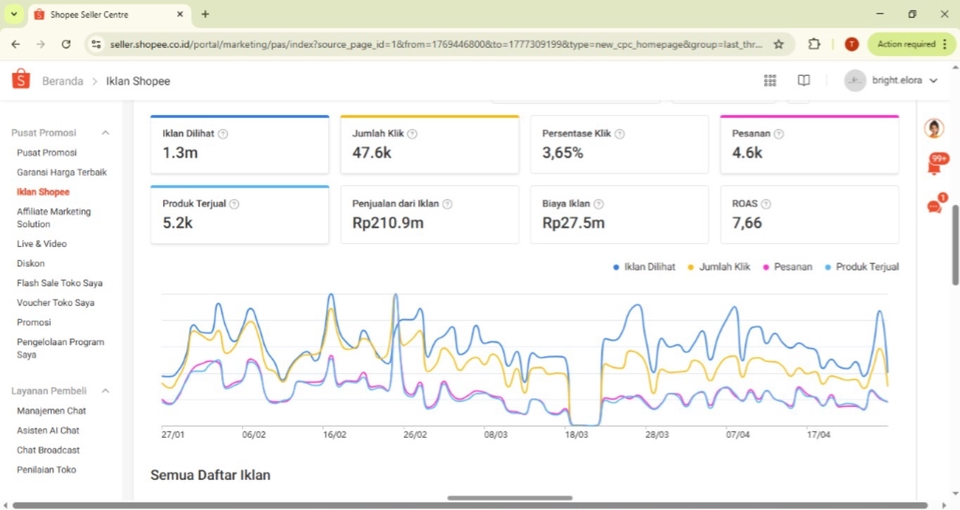Toggle the Pesanan metric card
This screenshot has width=960, height=510.
(x=809, y=144)
